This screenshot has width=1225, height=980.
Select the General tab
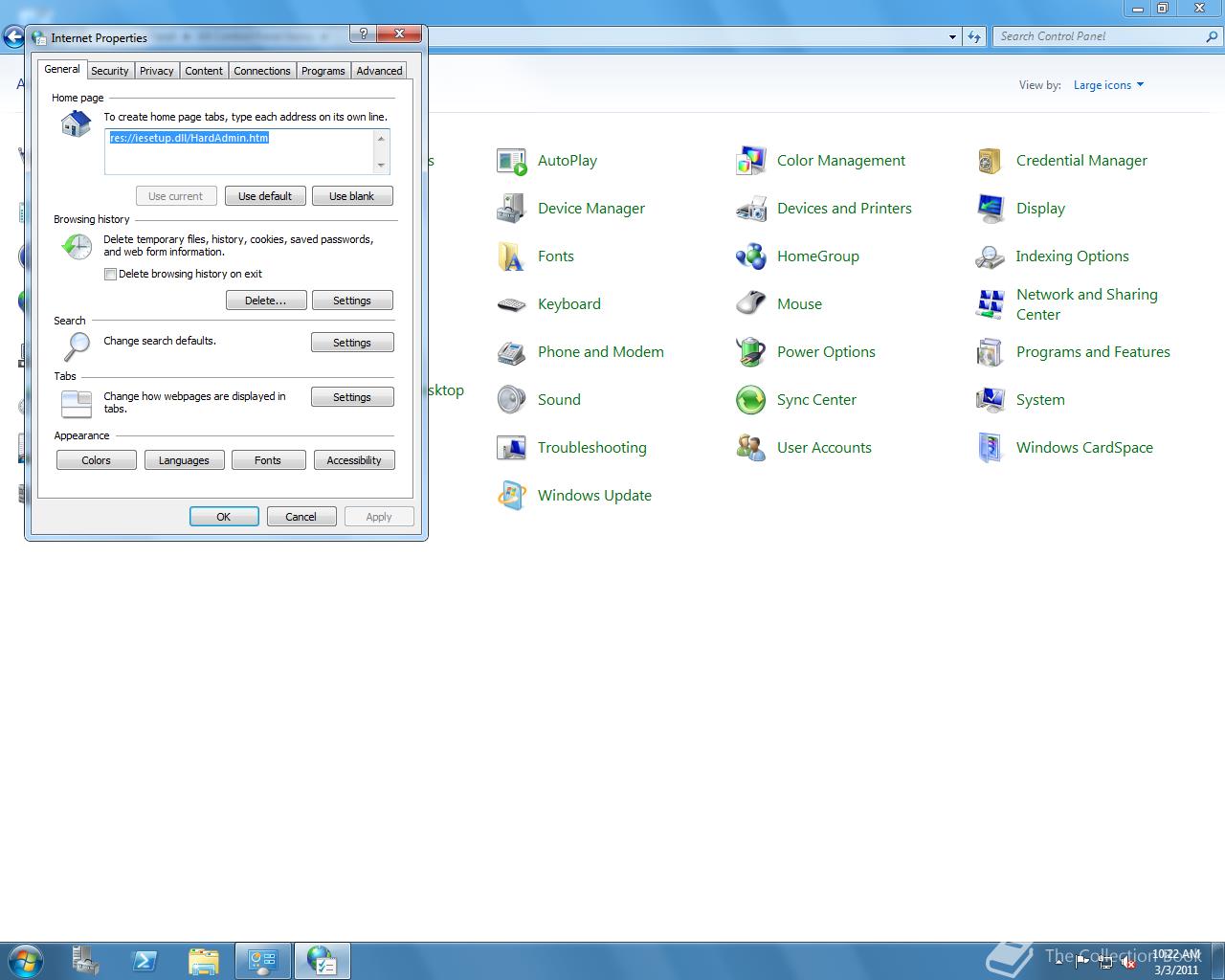62,69
